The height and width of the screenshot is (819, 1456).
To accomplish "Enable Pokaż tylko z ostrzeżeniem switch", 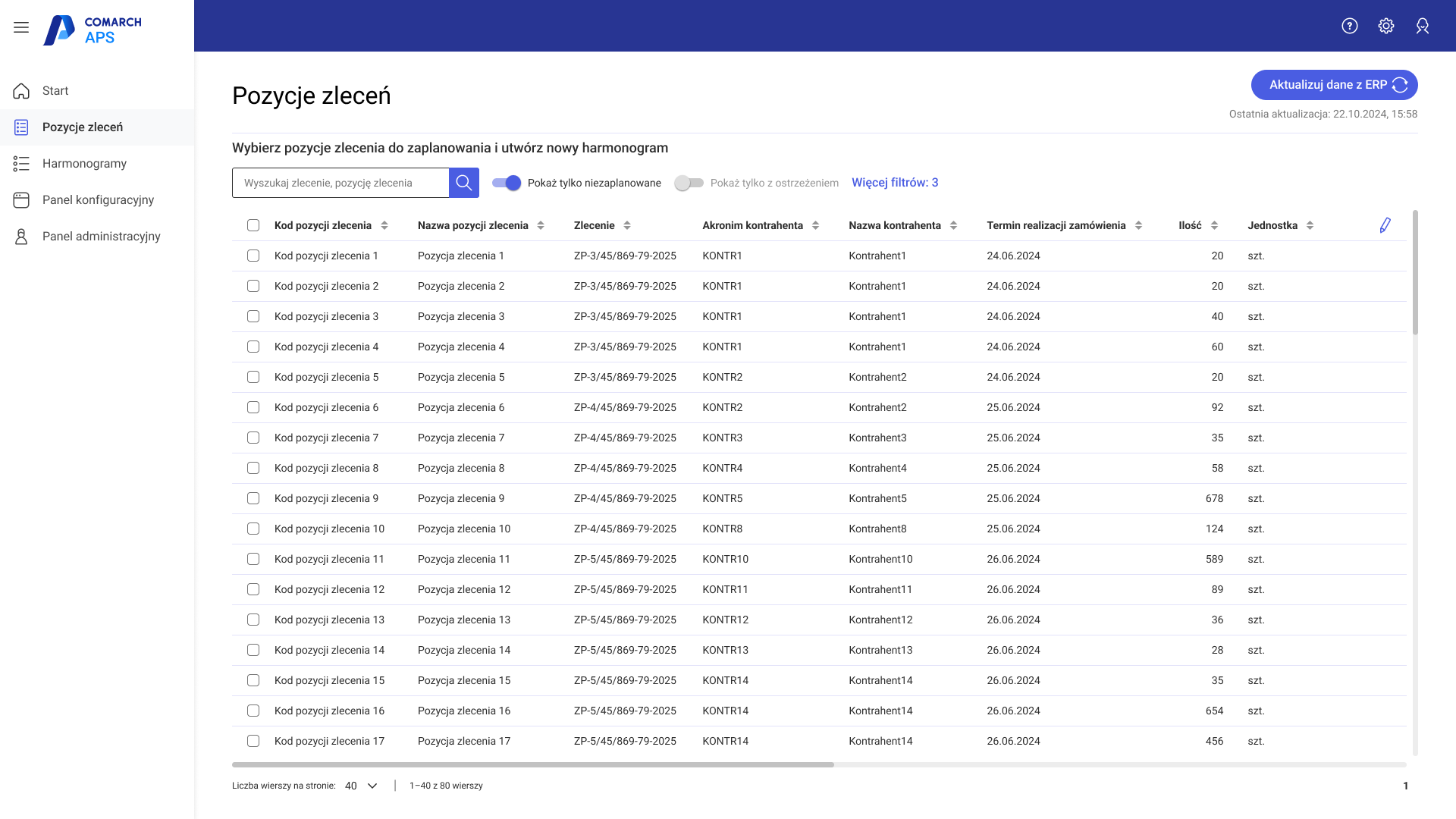I will point(689,183).
